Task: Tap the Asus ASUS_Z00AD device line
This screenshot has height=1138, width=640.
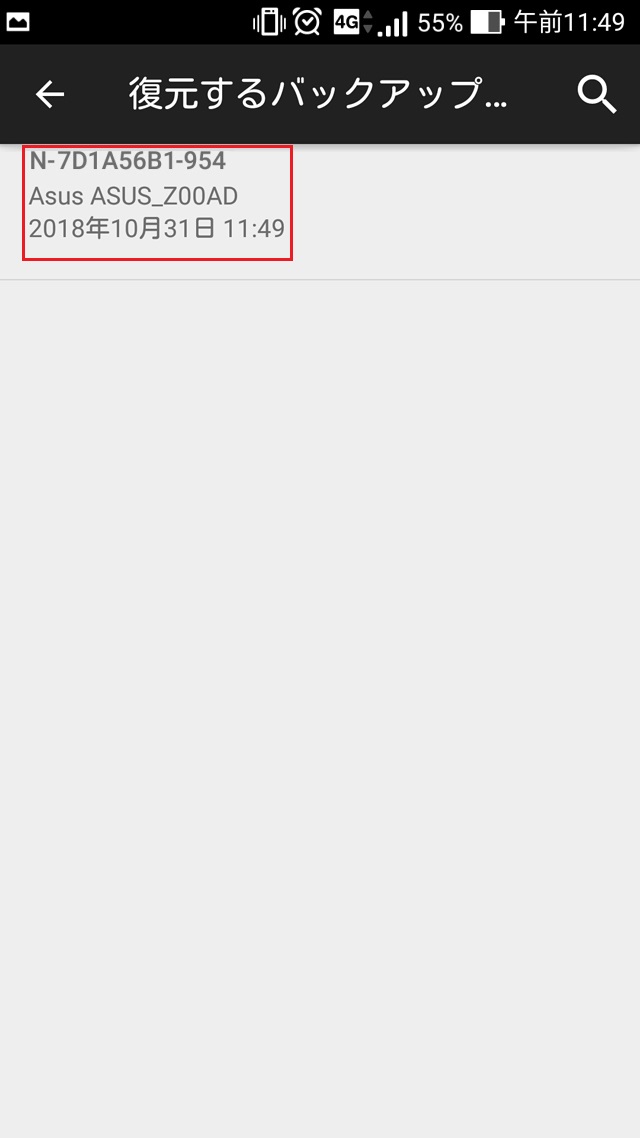Action: pyautogui.click(x=134, y=195)
